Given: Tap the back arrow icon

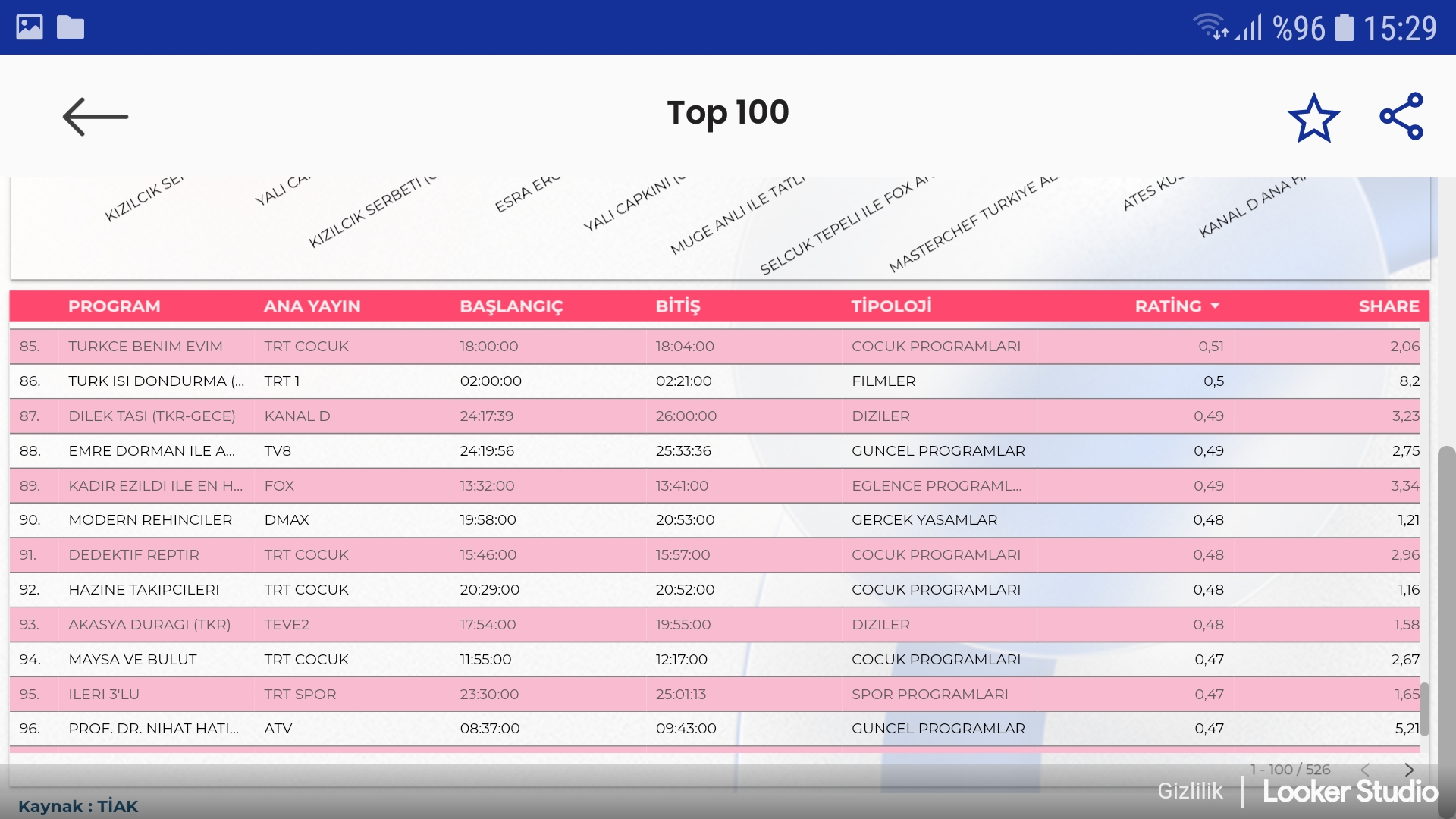Looking at the screenshot, I should tap(95, 117).
